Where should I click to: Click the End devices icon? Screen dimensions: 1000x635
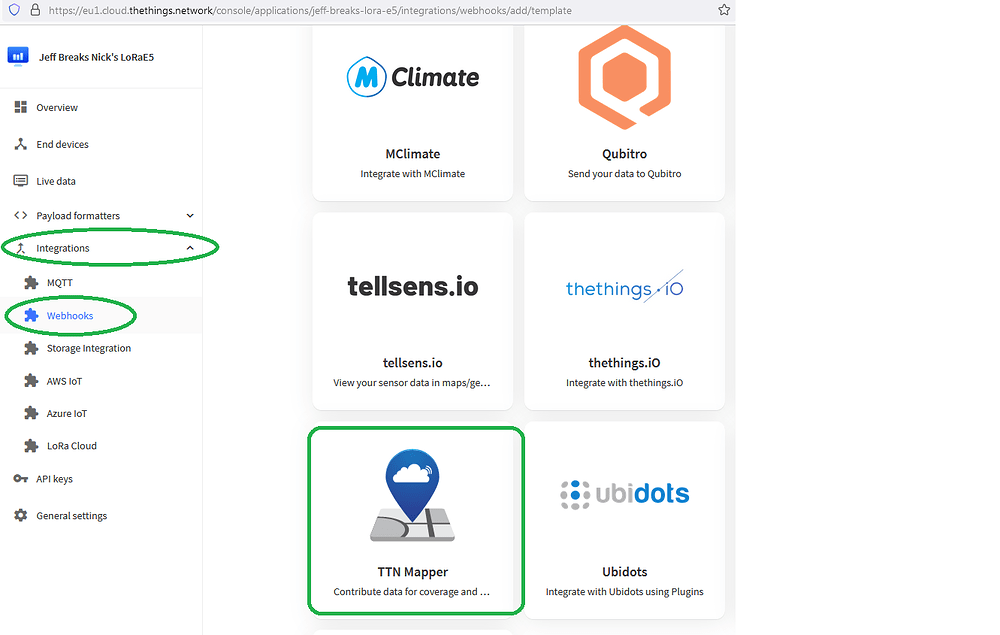20,144
